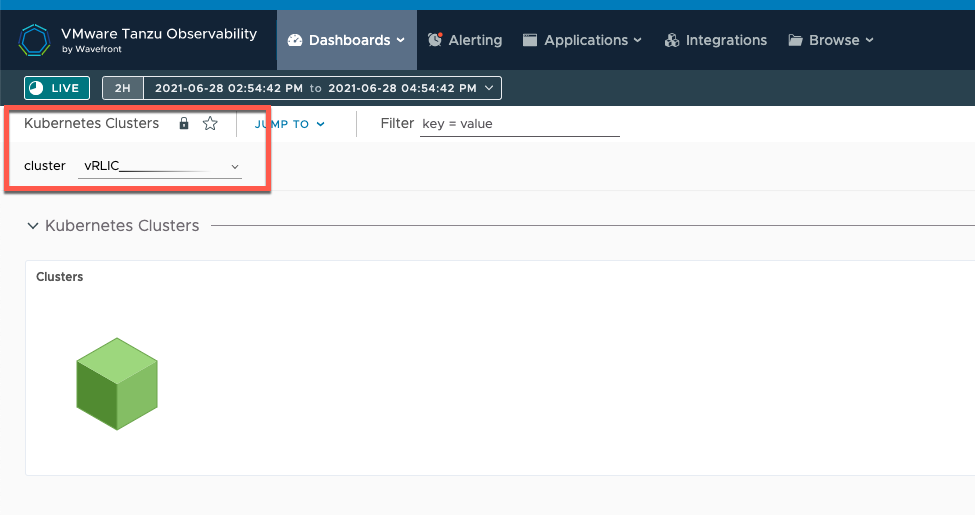975x515 pixels.
Task: Open the Browse menu
Action: click(x=831, y=40)
